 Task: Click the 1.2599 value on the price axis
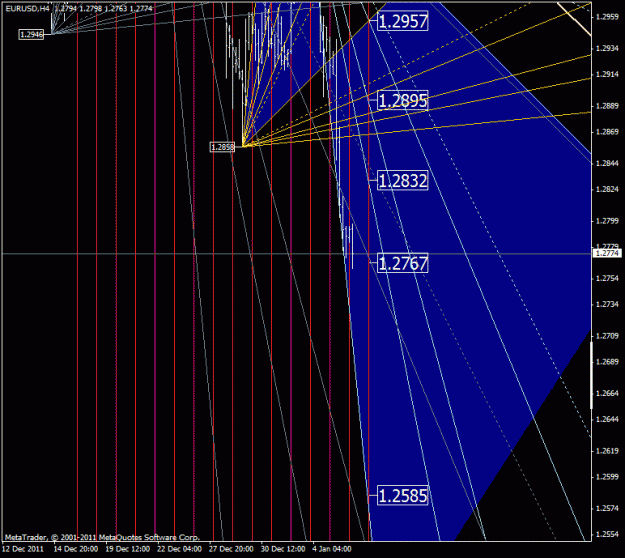(607, 477)
